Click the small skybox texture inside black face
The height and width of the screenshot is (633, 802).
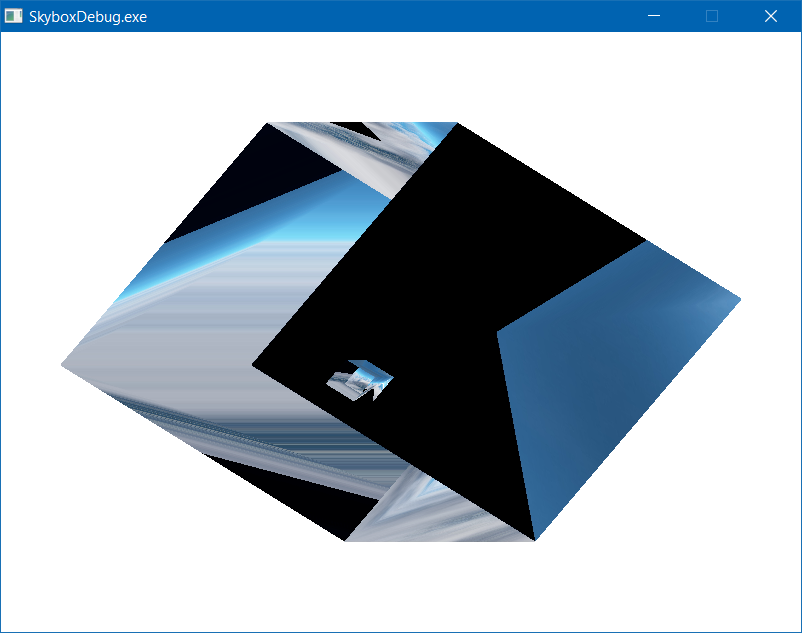pyautogui.click(x=360, y=380)
